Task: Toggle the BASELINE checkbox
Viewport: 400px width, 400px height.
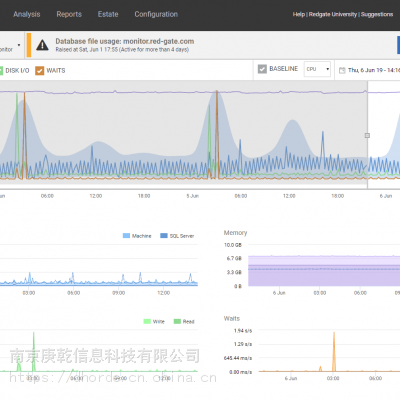Action: point(262,69)
